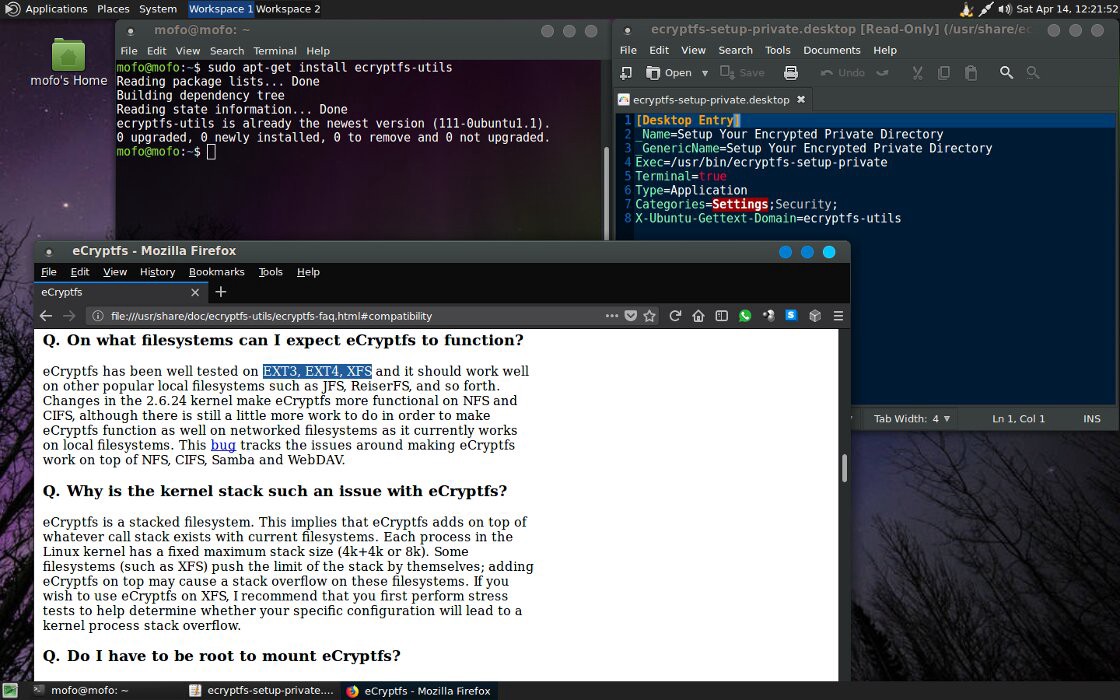
Task: Open the Documents menu in text editor
Action: [831, 50]
